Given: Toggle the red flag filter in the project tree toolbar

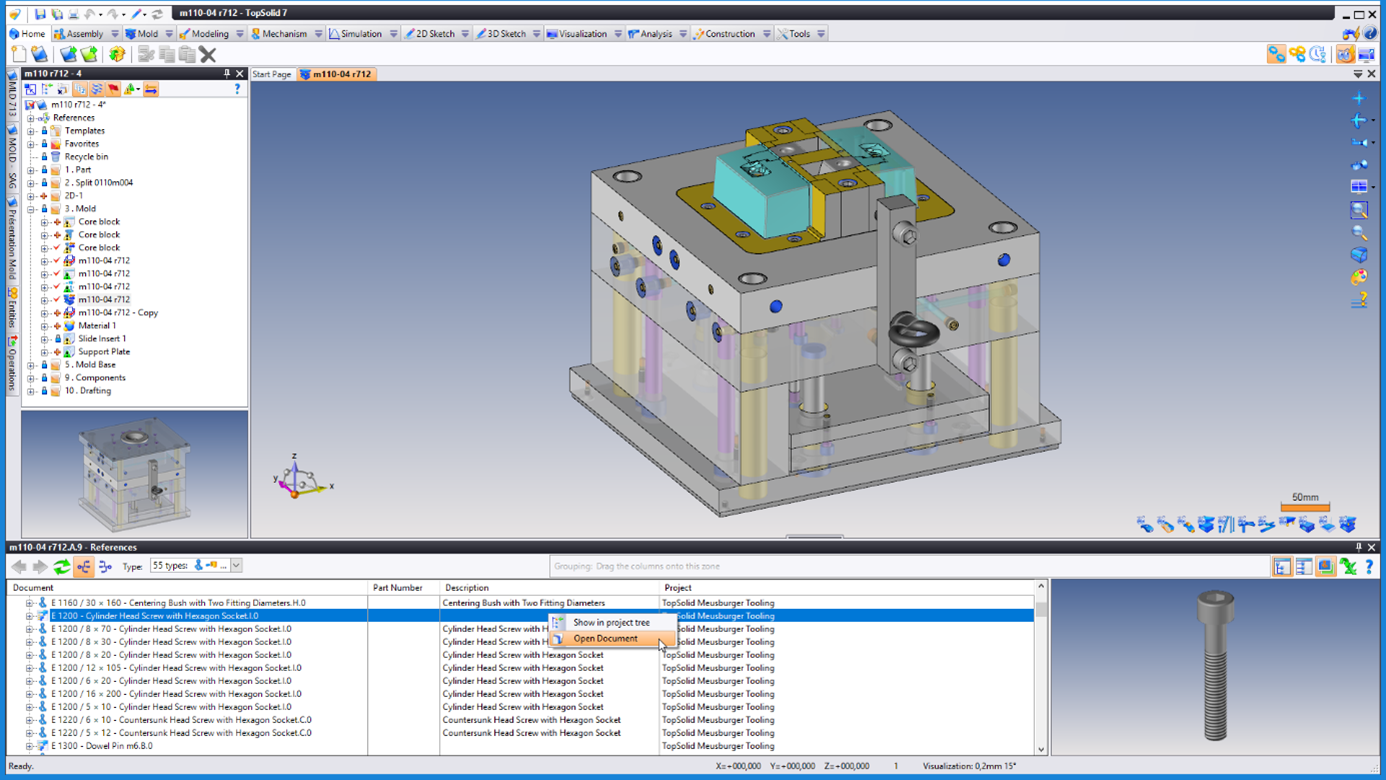Looking at the screenshot, I should (113, 90).
